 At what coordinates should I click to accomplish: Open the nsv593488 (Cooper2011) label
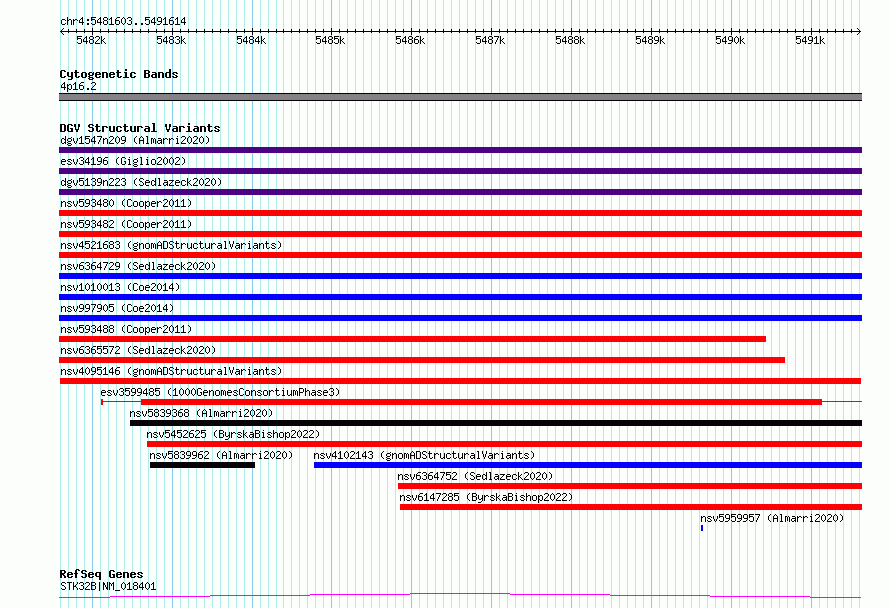tap(126, 329)
